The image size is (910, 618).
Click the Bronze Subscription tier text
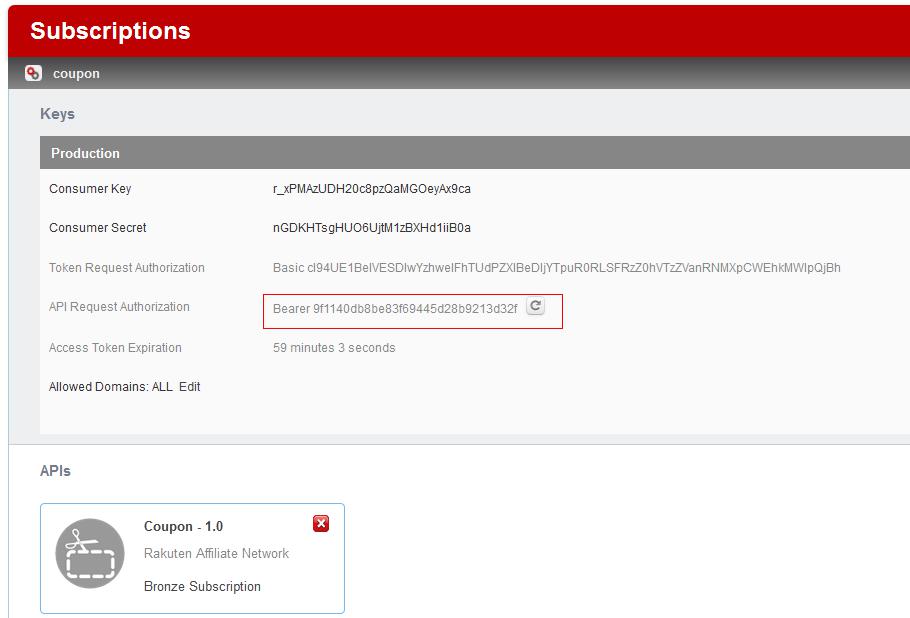(x=202, y=587)
